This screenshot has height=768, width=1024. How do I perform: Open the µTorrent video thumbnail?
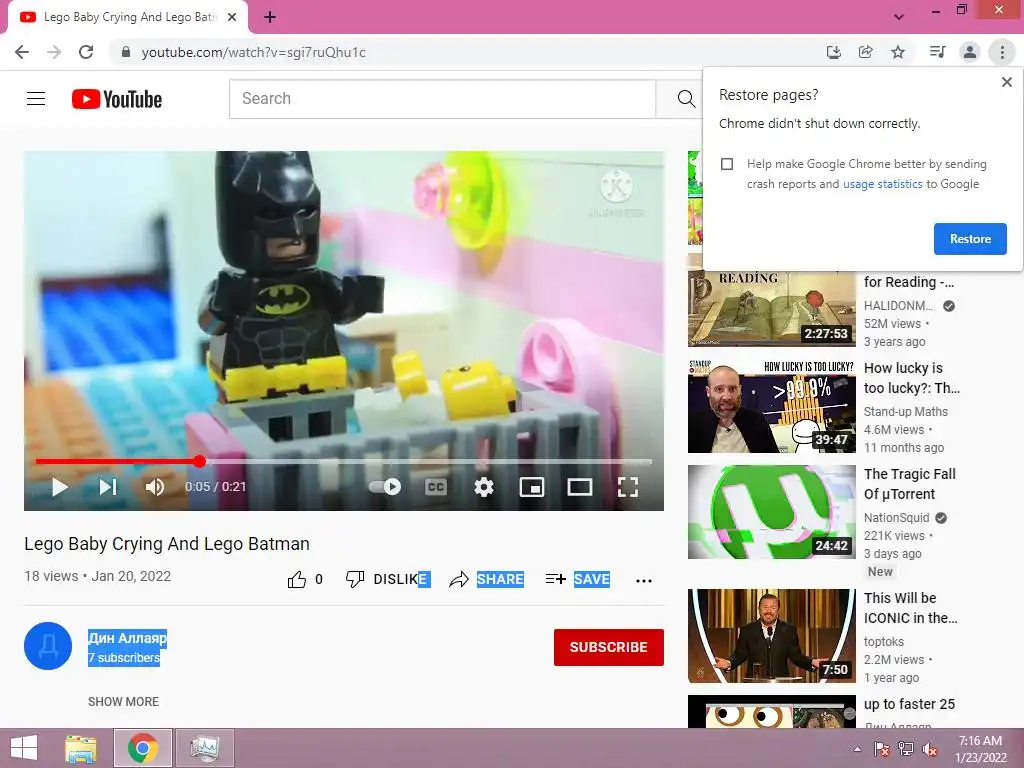point(771,512)
